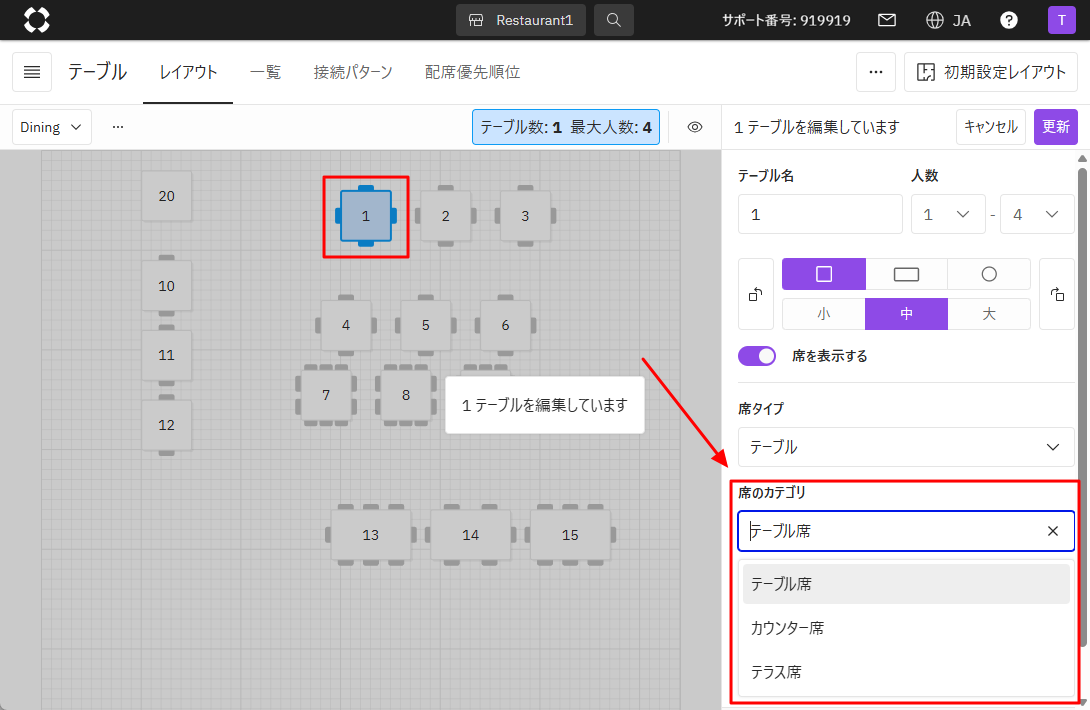This screenshot has width=1090, height=710.
Task: Click the JA language label
Action: click(x=961, y=20)
